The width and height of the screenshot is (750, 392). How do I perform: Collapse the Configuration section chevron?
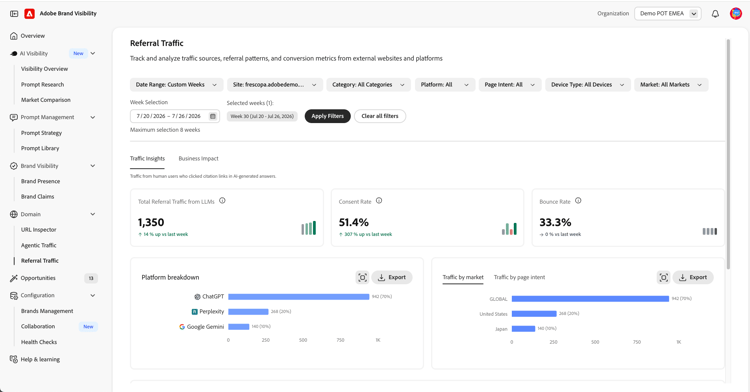[x=93, y=295]
